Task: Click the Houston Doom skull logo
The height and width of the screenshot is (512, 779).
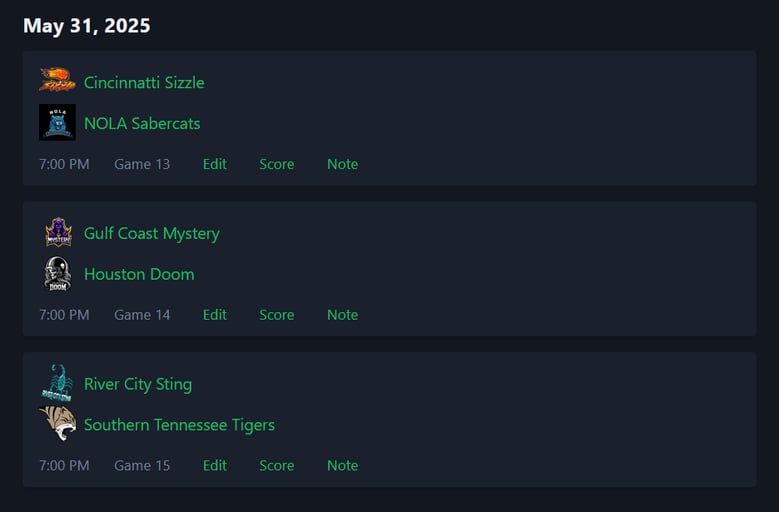Action: (58, 274)
